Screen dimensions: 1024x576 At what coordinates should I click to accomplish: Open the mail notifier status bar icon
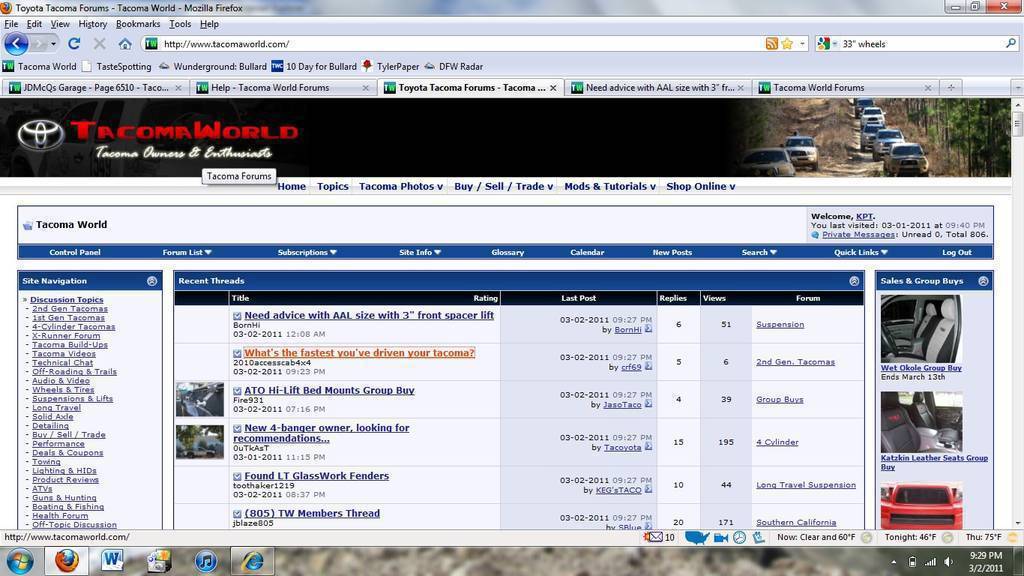[653, 537]
